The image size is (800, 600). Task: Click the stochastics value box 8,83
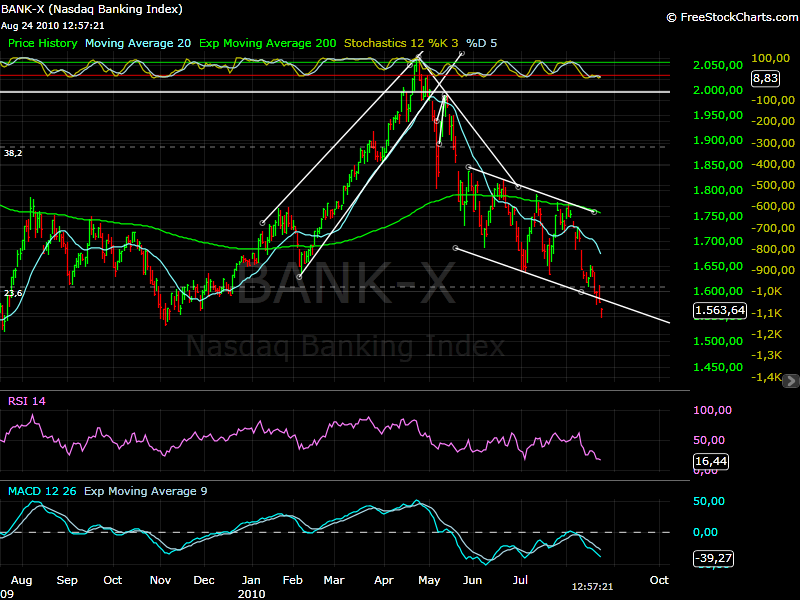[765, 78]
